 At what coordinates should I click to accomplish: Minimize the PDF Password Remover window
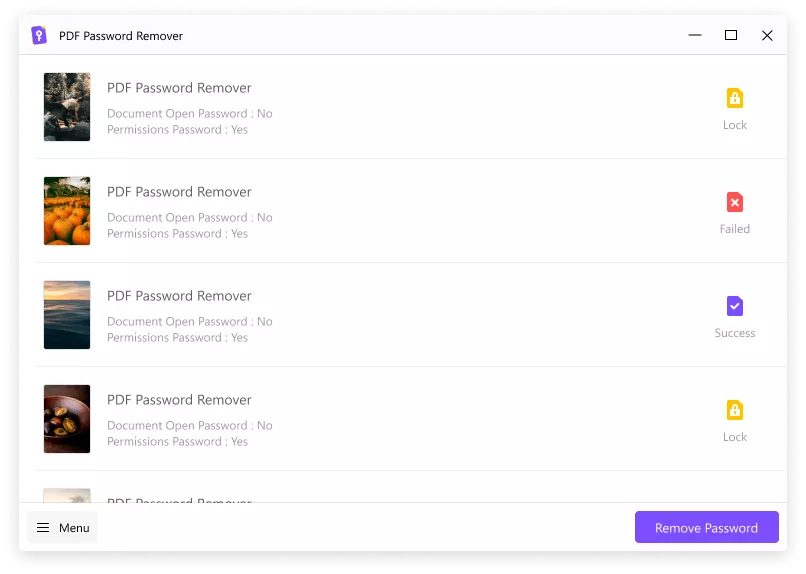695,36
